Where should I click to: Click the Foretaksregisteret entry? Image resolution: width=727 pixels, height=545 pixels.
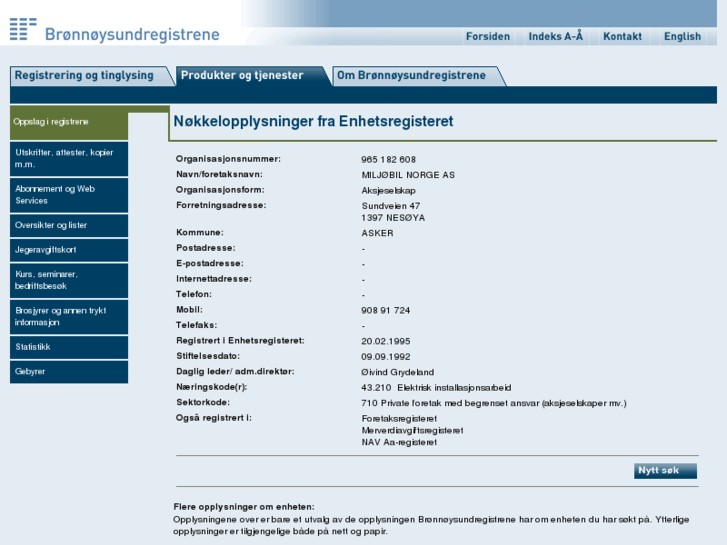(399, 419)
